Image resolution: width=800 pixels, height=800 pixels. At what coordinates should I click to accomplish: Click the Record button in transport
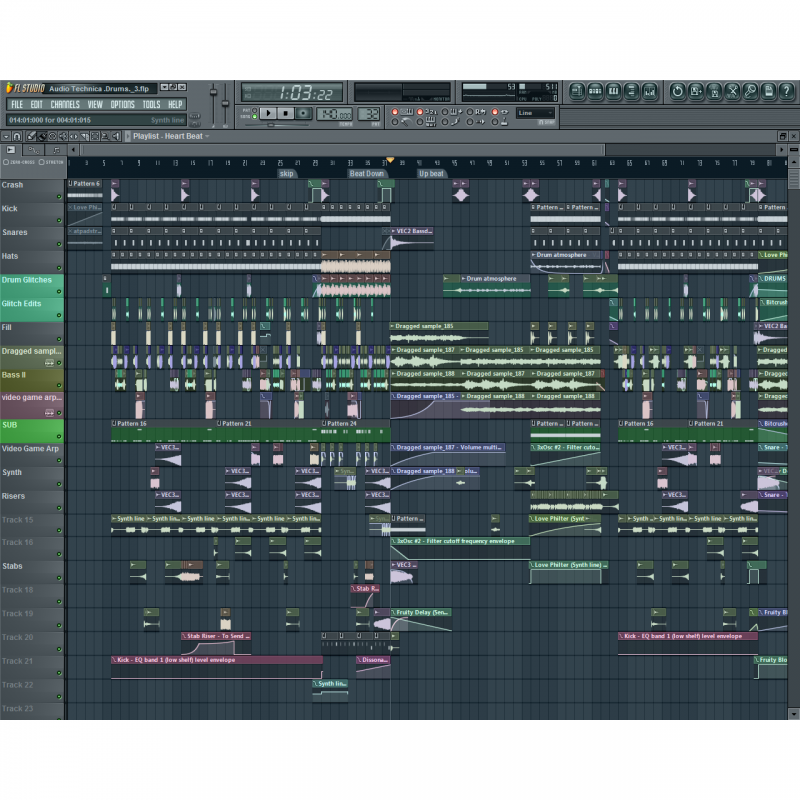(x=303, y=113)
